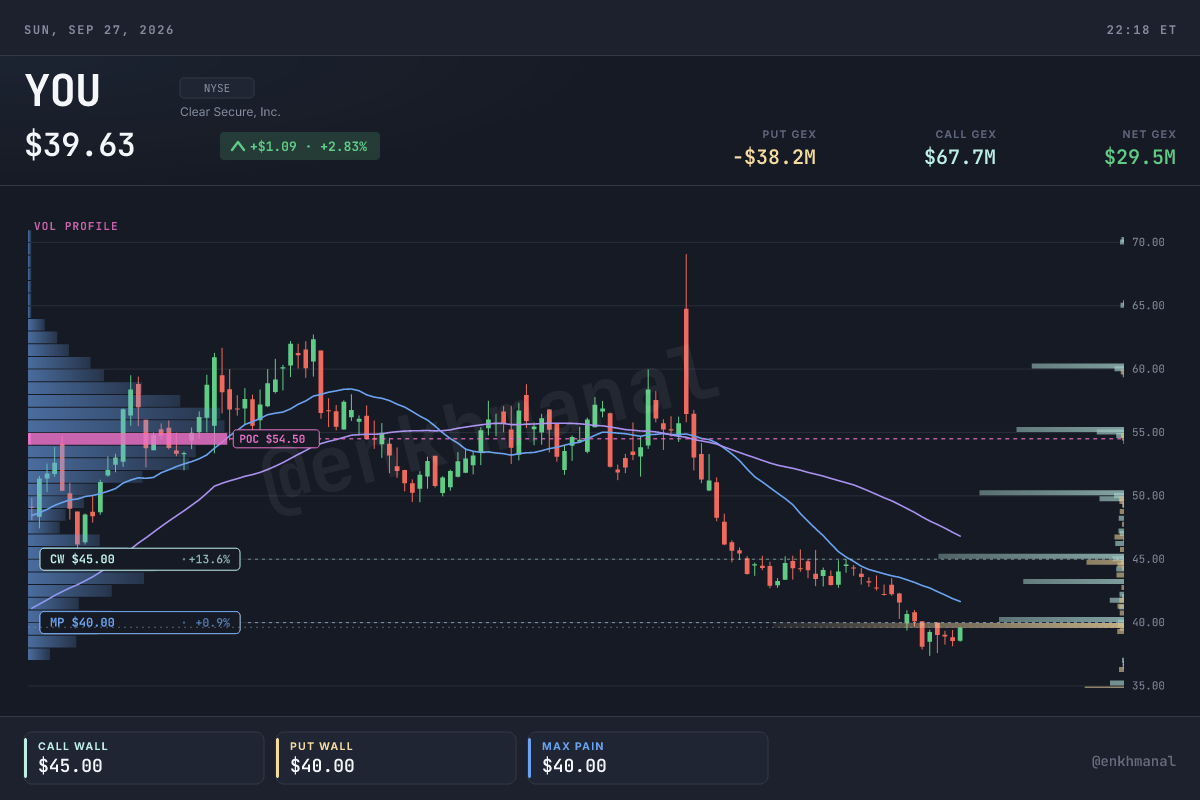The width and height of the screenshot is (1200, 800).
Task: Click the MP $40.00 level label
Action: (140, 622)
